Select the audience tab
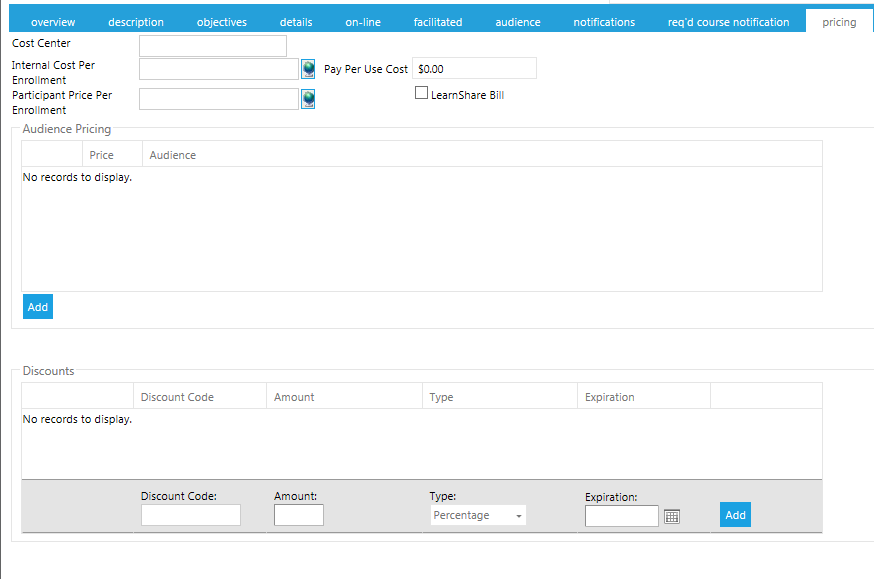This screenshot has width=874, height=579. tap(518, 22)
